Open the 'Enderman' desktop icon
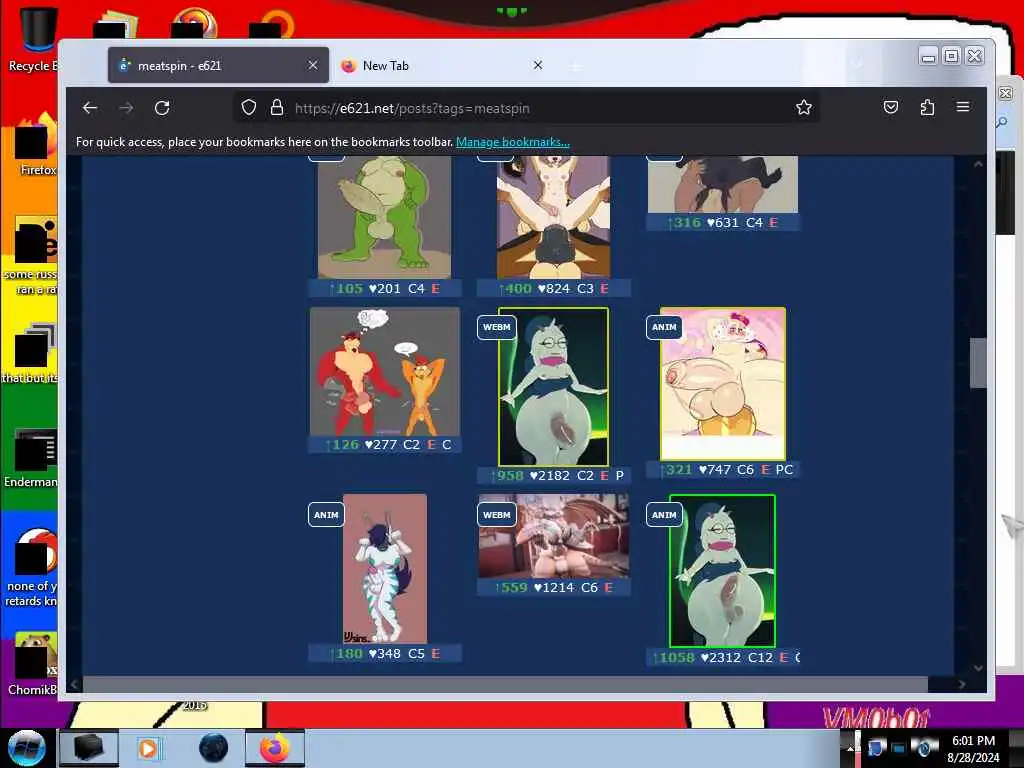The height and width of the screenshot is (768, 1024). [33, 457]
